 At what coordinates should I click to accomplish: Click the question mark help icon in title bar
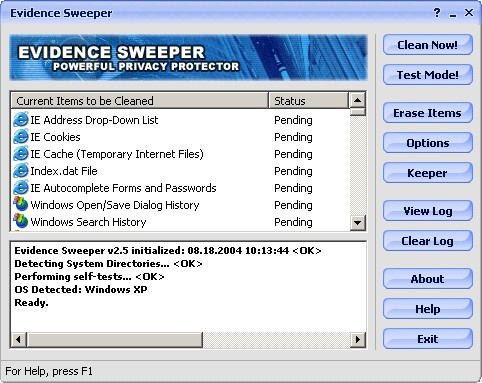[x=437, y=13]
